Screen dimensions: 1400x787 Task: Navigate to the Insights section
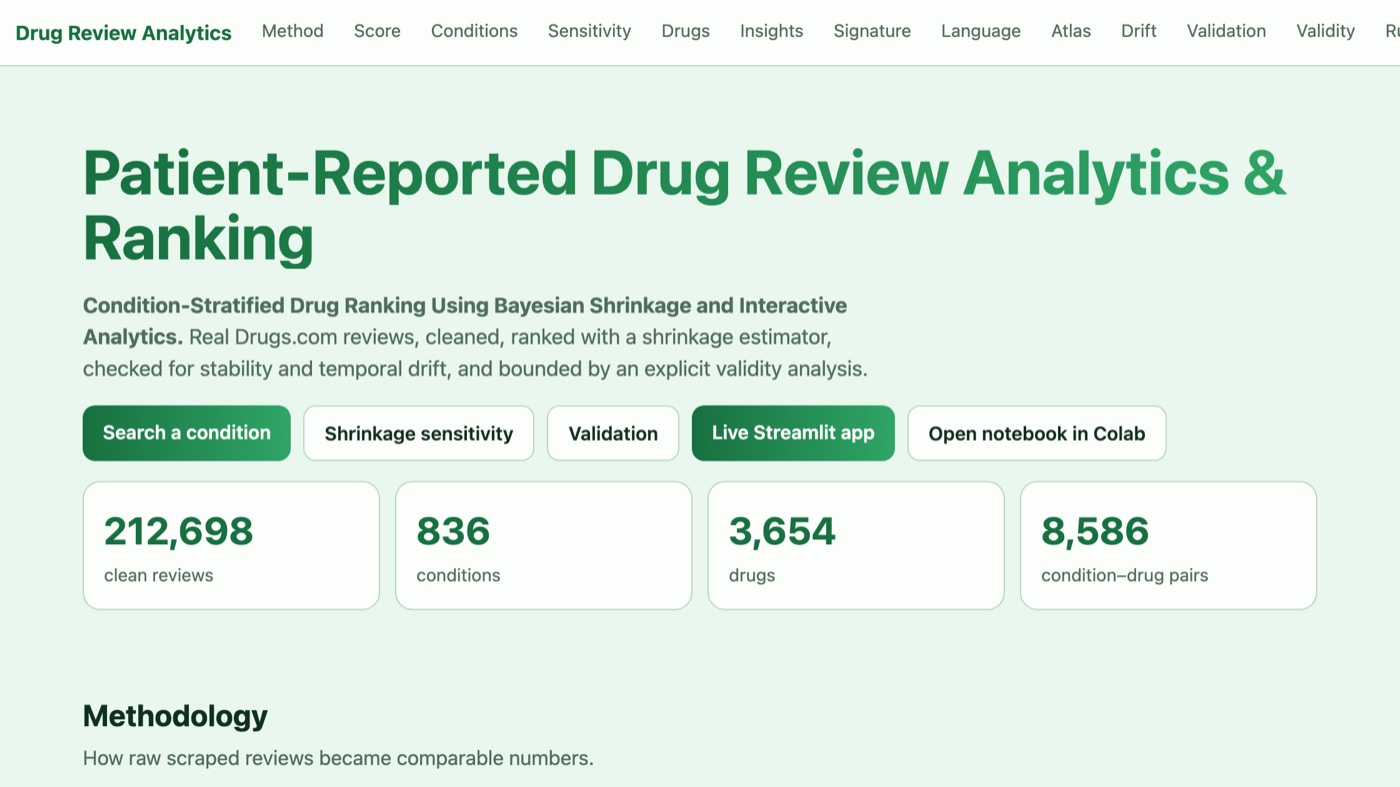click(x=771, y=31)
